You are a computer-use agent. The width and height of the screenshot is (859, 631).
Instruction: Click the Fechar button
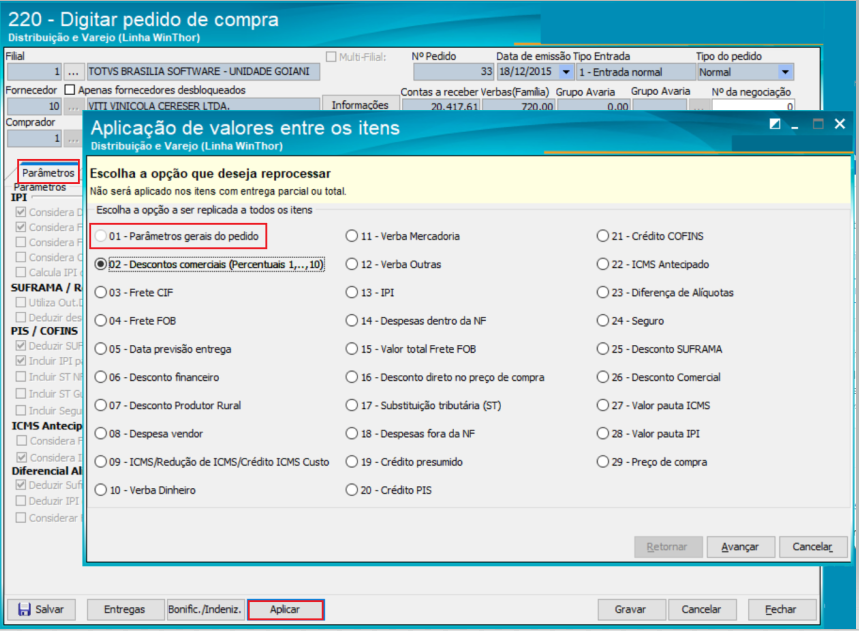781,609
